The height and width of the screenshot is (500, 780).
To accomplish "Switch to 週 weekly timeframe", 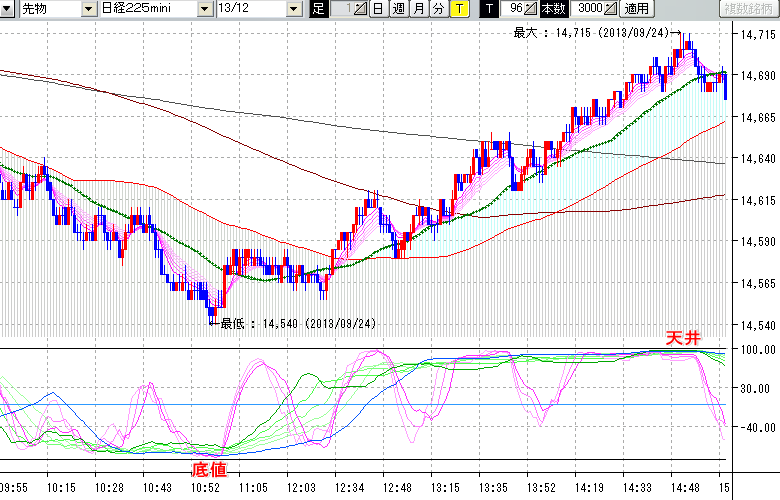I will coord(398,9).
